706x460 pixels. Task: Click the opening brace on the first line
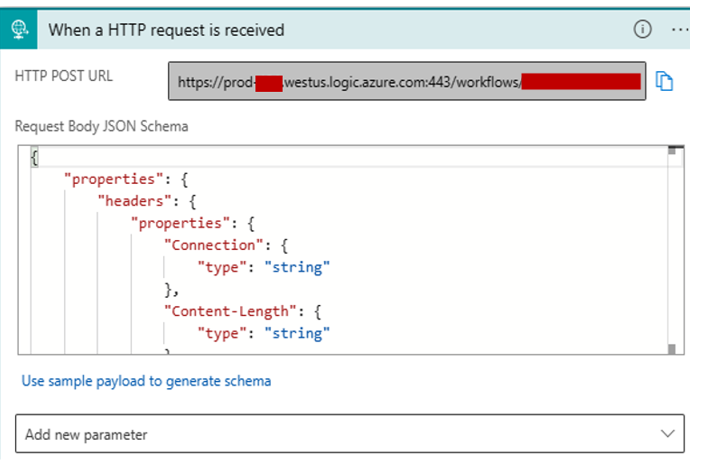click(x=34, y=158)
